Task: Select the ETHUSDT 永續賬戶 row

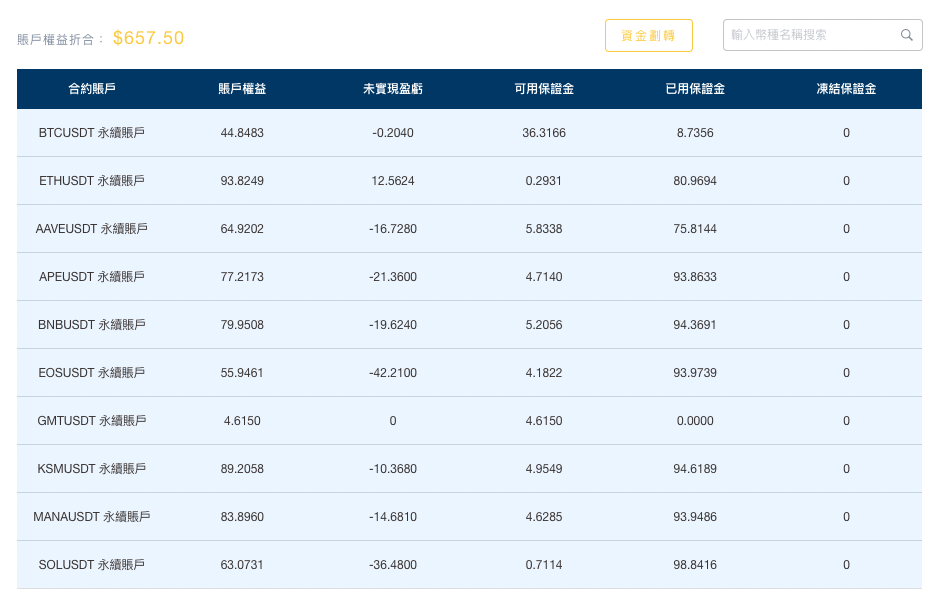Action: pos(92,181)
